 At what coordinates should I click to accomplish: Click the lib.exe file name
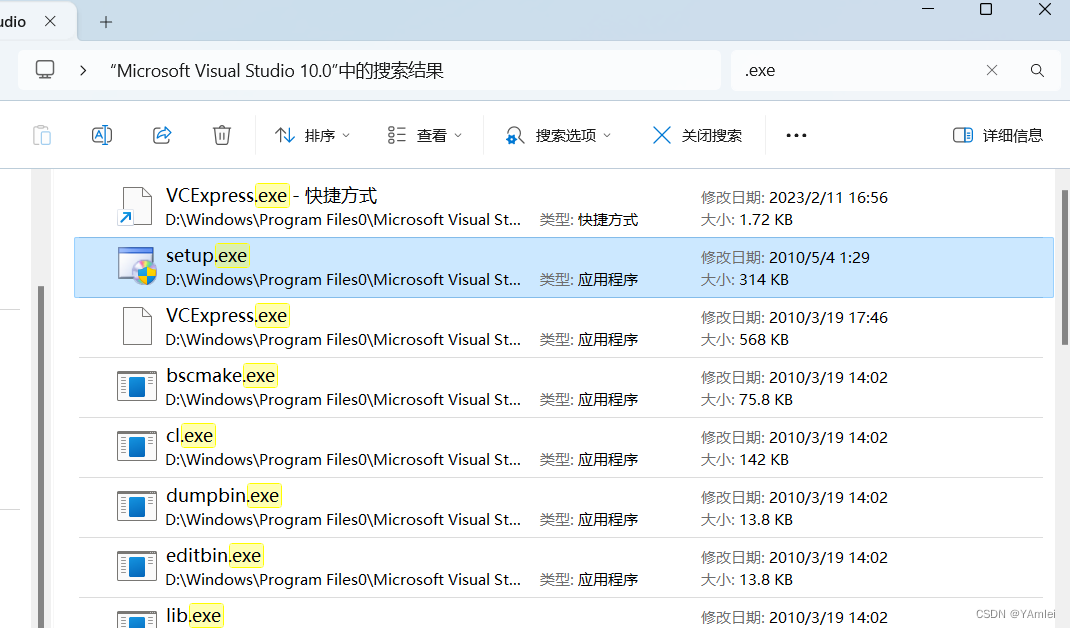[x=194, y=616]
